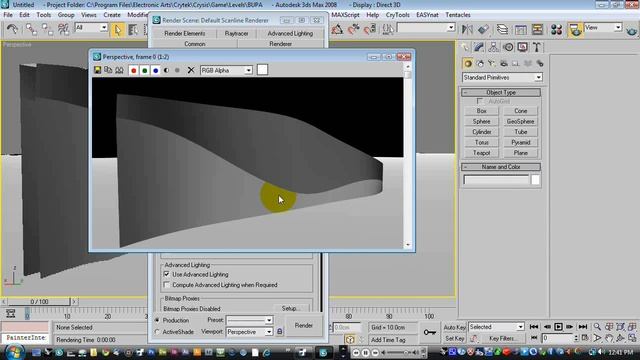This screenshot has width=640, height=360.
Task: Open the Render Elements tab
Action: [184, 33]
